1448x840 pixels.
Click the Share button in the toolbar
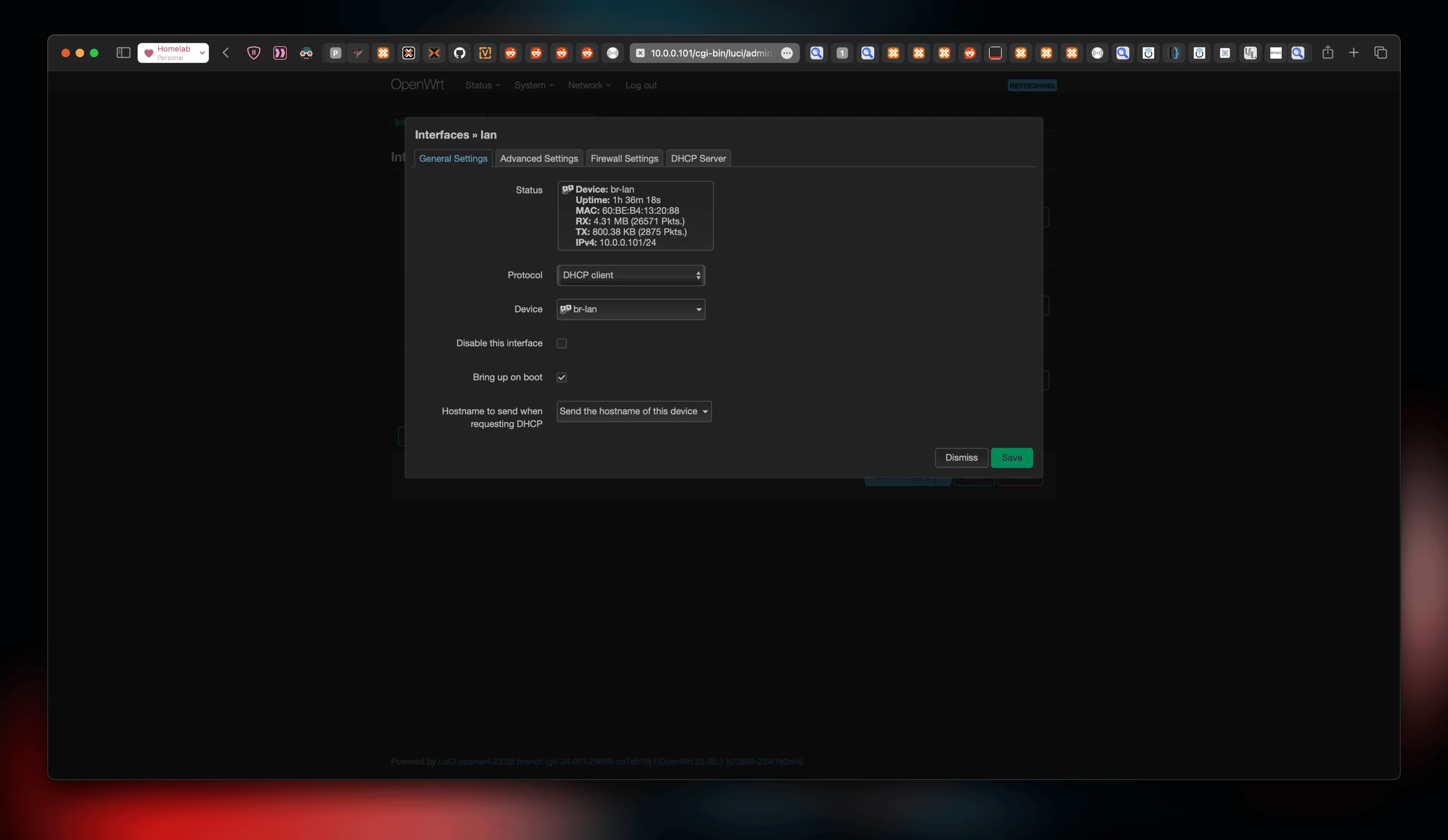coord(1328,53)
